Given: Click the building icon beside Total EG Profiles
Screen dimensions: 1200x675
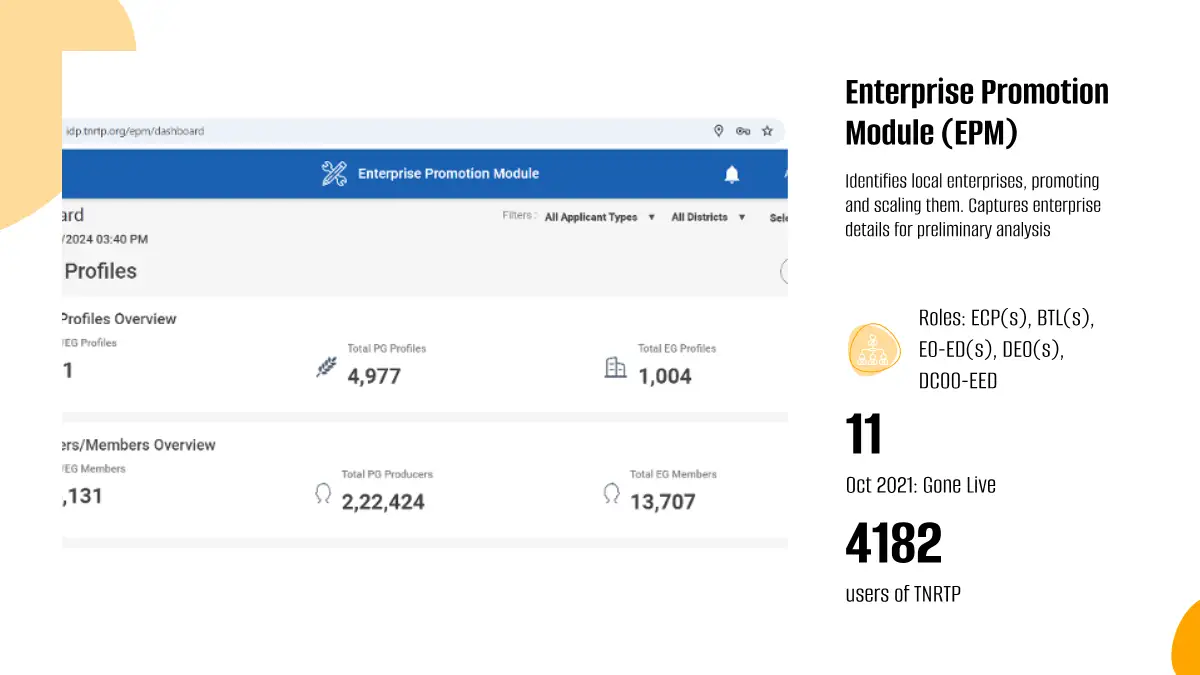Looking at the screenshot, I should tap(616, 368).
